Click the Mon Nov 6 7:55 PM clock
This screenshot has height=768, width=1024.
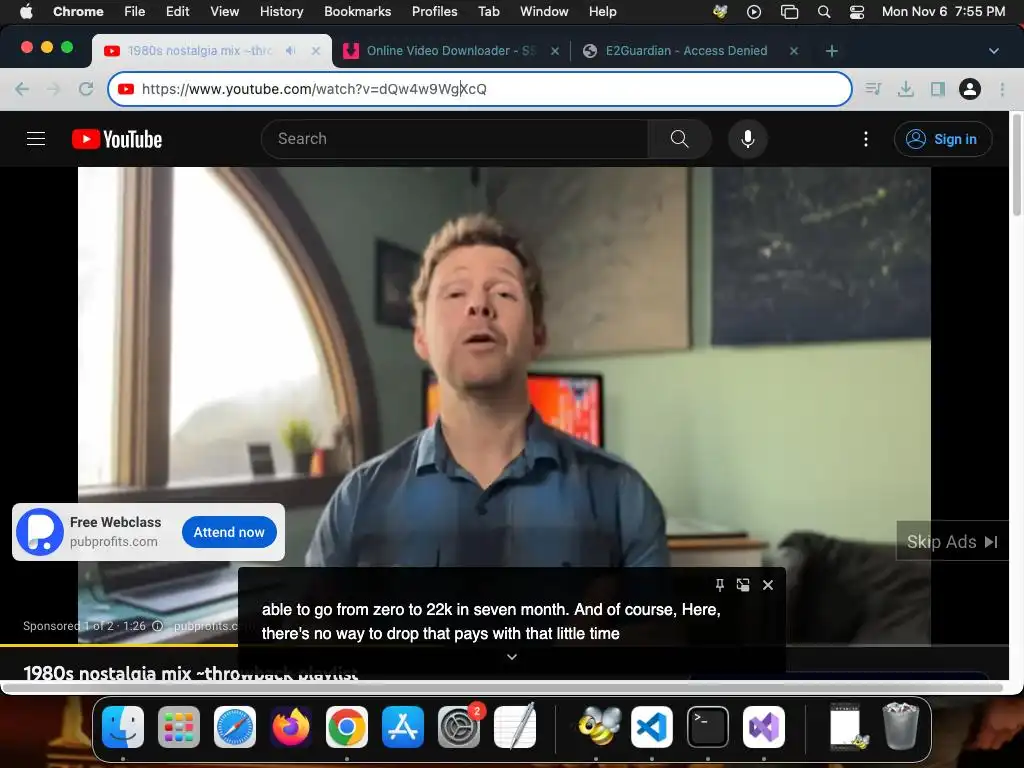943,11
